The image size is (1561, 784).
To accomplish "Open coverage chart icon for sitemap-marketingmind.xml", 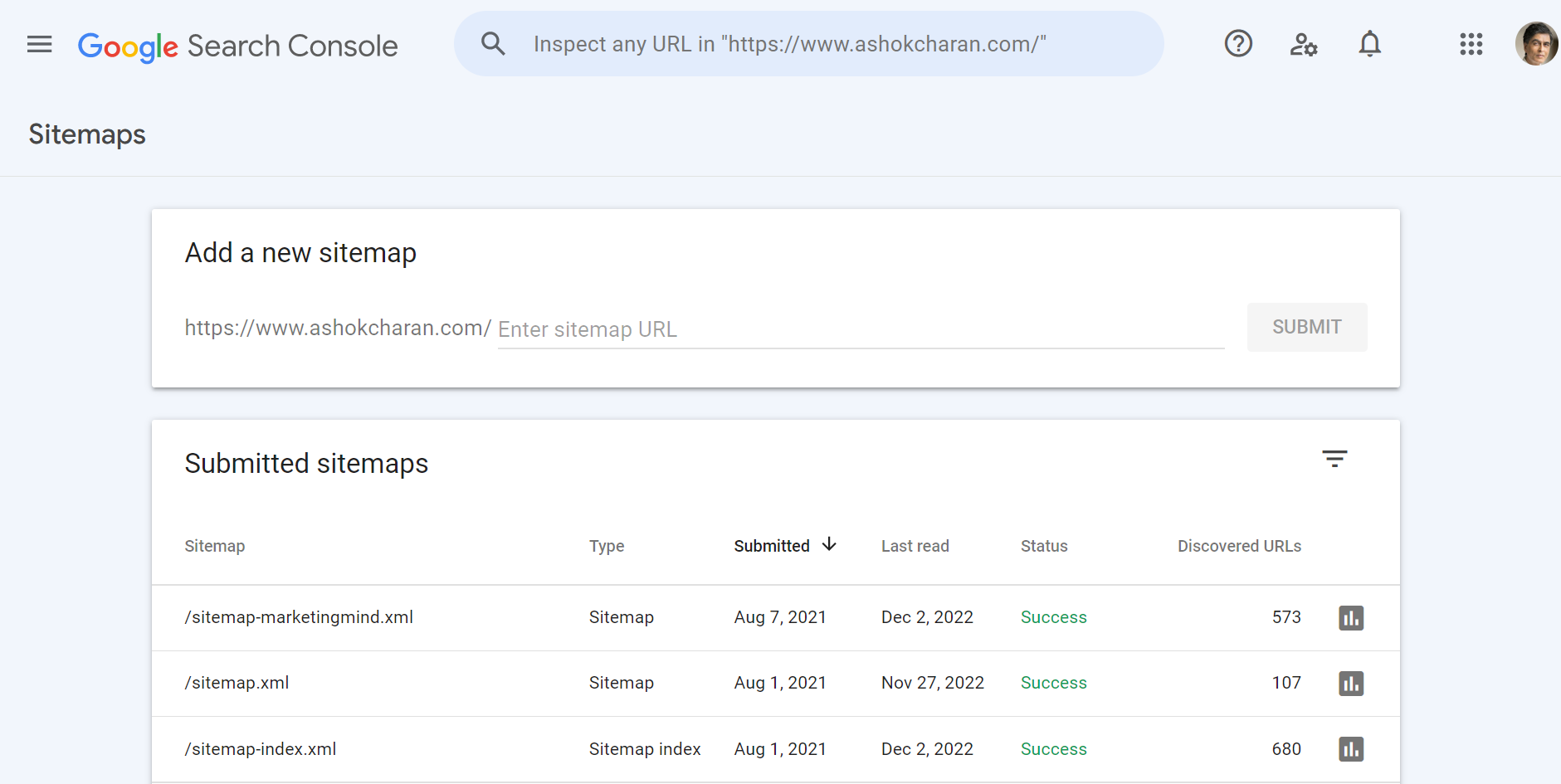I will point(1351,618).
